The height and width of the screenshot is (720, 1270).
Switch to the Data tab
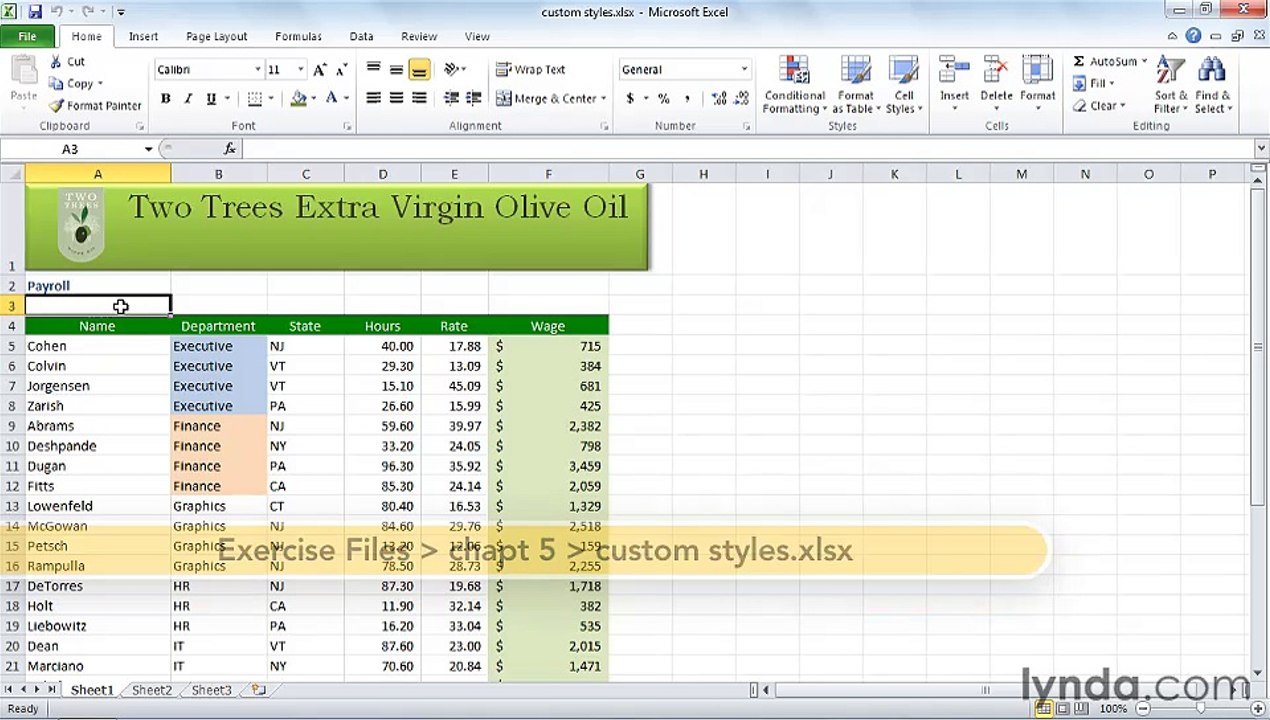pos(361,36)
